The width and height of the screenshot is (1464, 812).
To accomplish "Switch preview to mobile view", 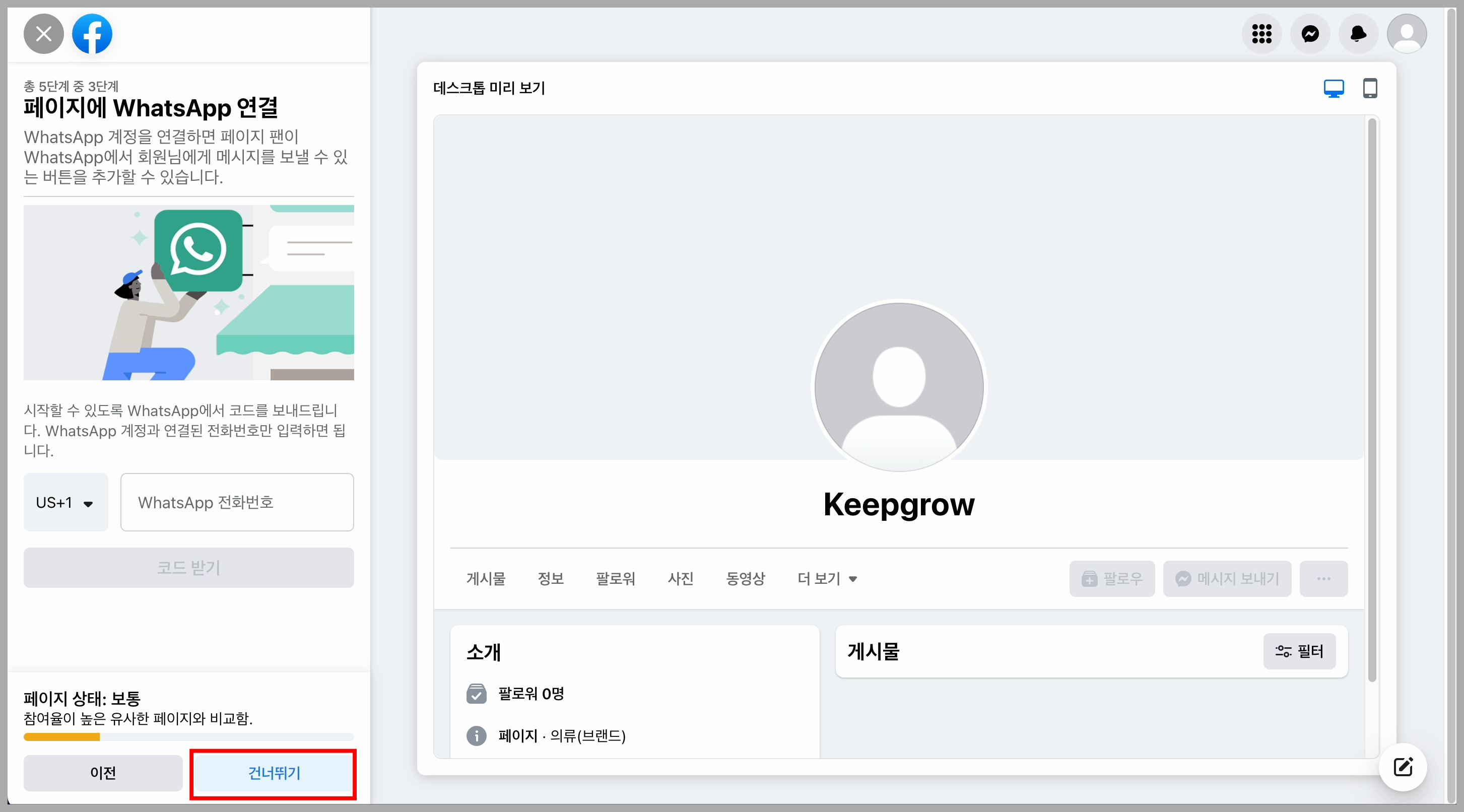I will click(x=1371, y=89).
